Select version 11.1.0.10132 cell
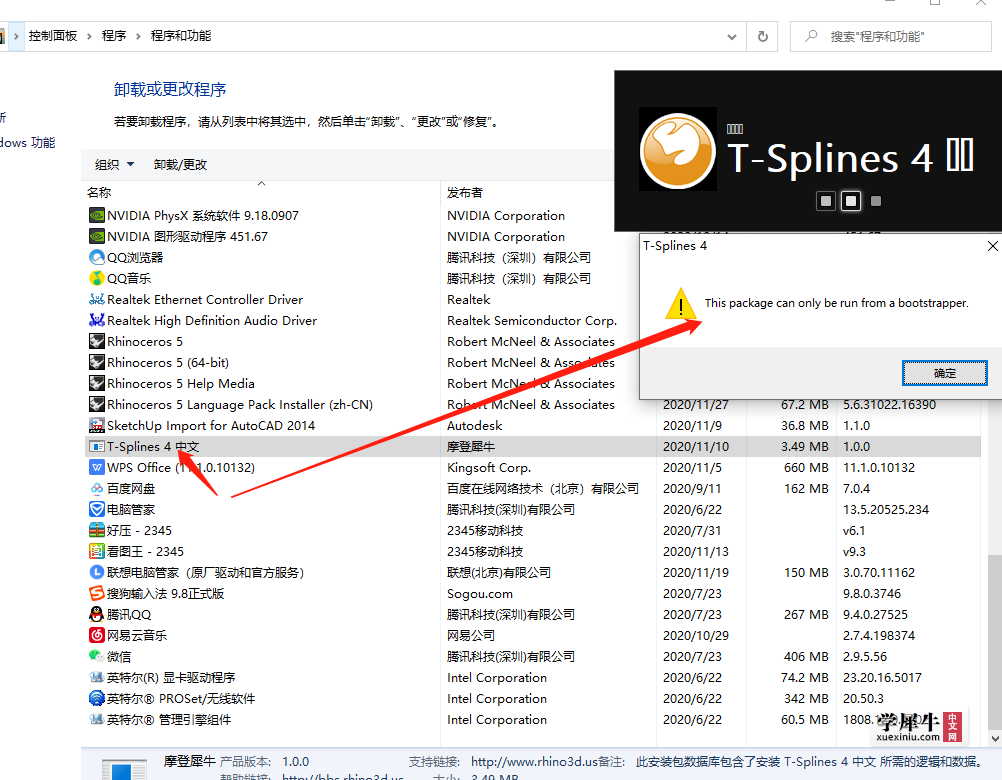 [x=879, y=468]
